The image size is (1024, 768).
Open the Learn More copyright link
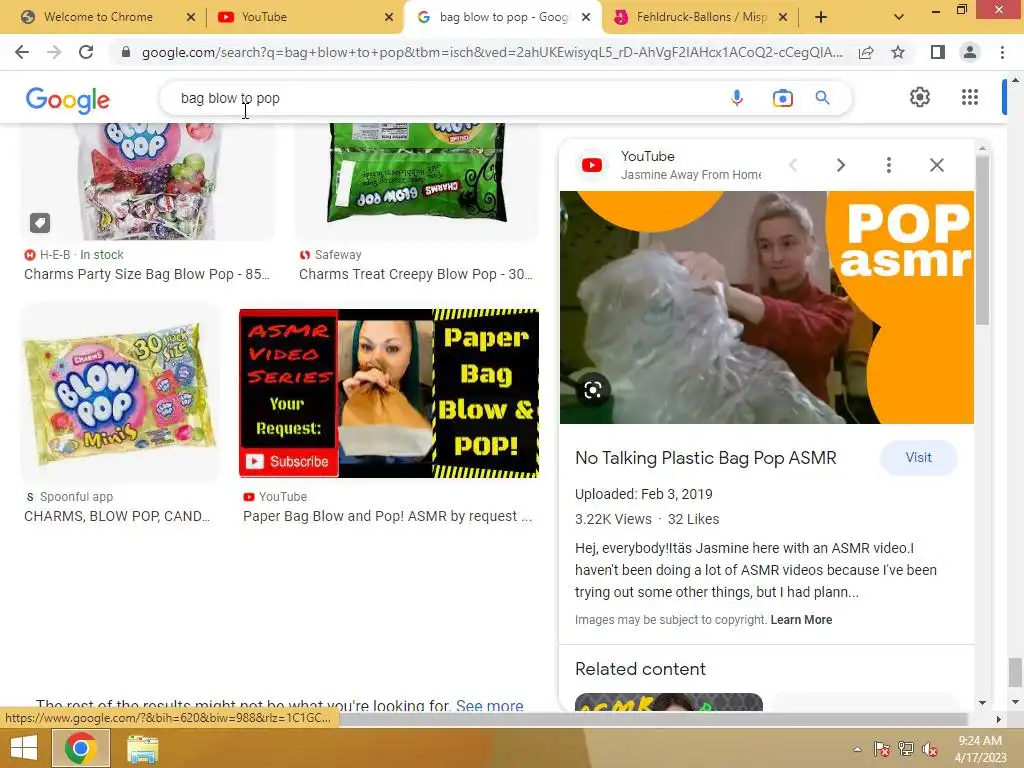pos(801,620)
